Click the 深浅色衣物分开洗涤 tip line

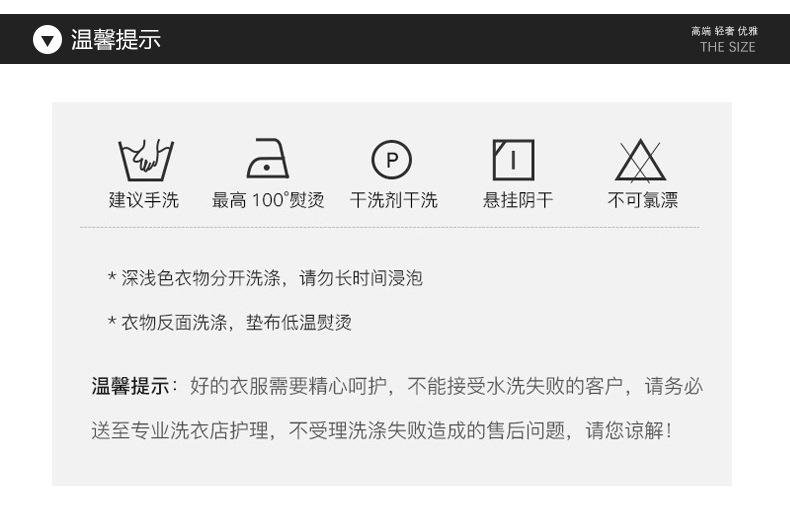[265, 278]
